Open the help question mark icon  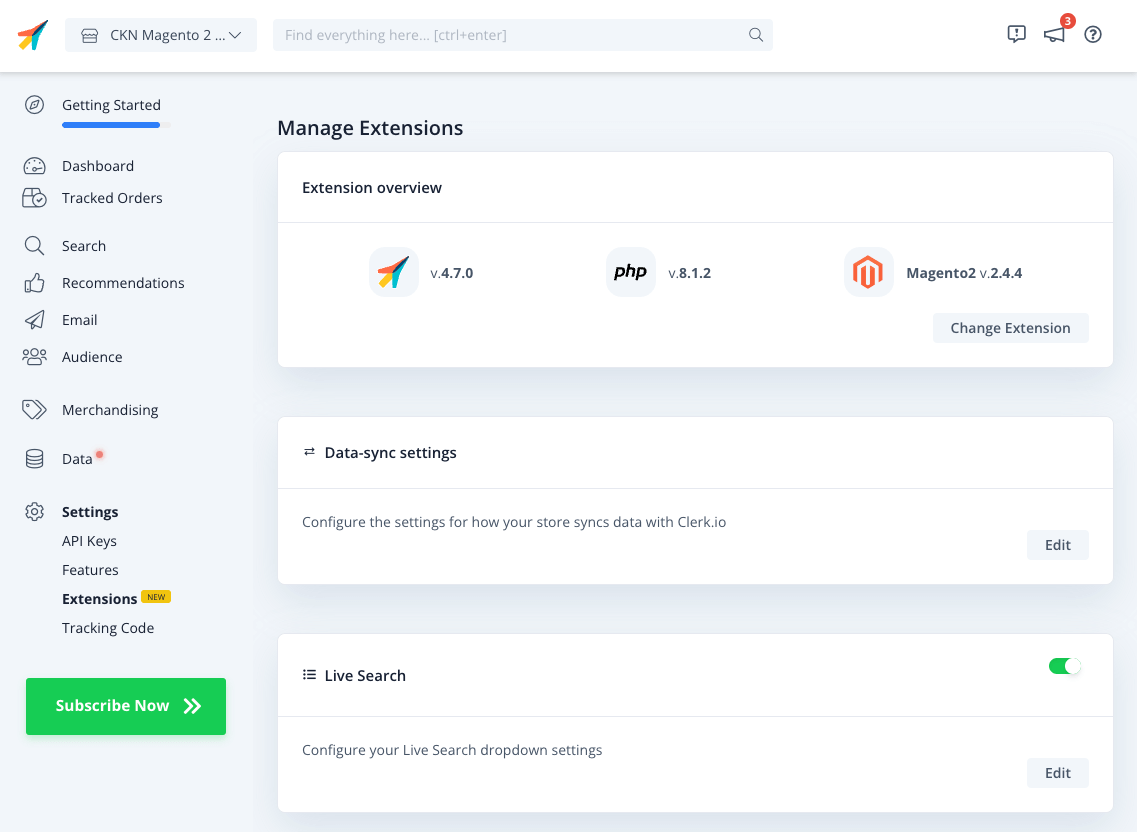[1093, 35]
